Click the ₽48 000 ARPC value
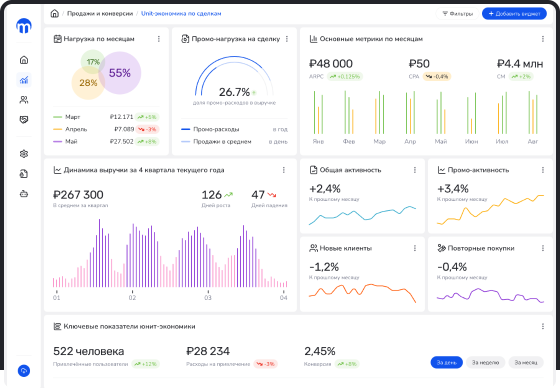560x388 pixels. click(331, 64)
